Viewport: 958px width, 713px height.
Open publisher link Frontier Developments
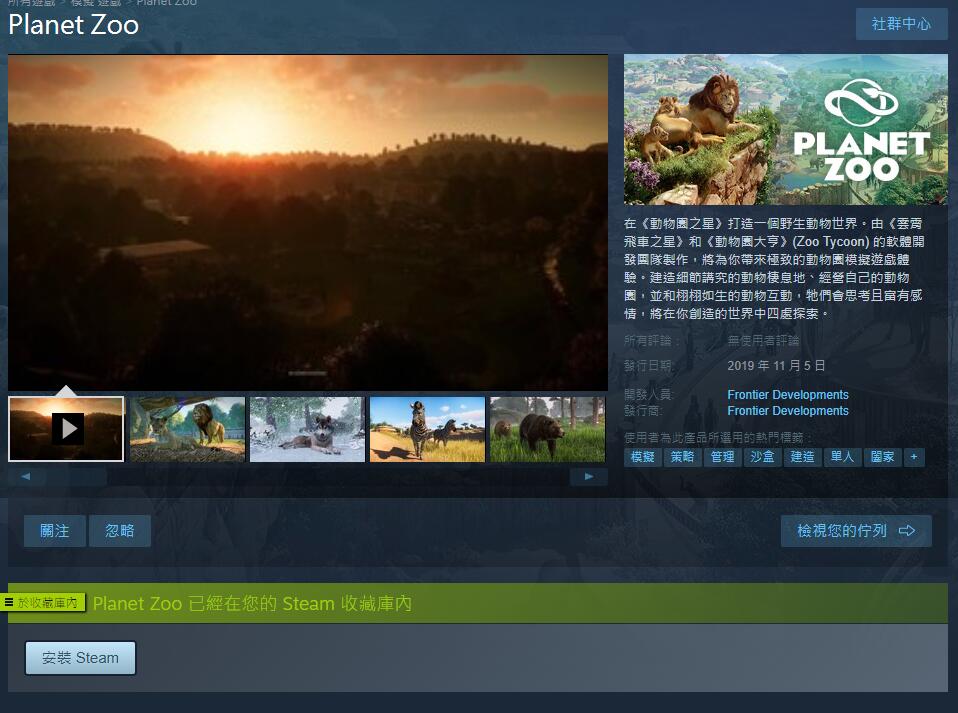(788, 411)
